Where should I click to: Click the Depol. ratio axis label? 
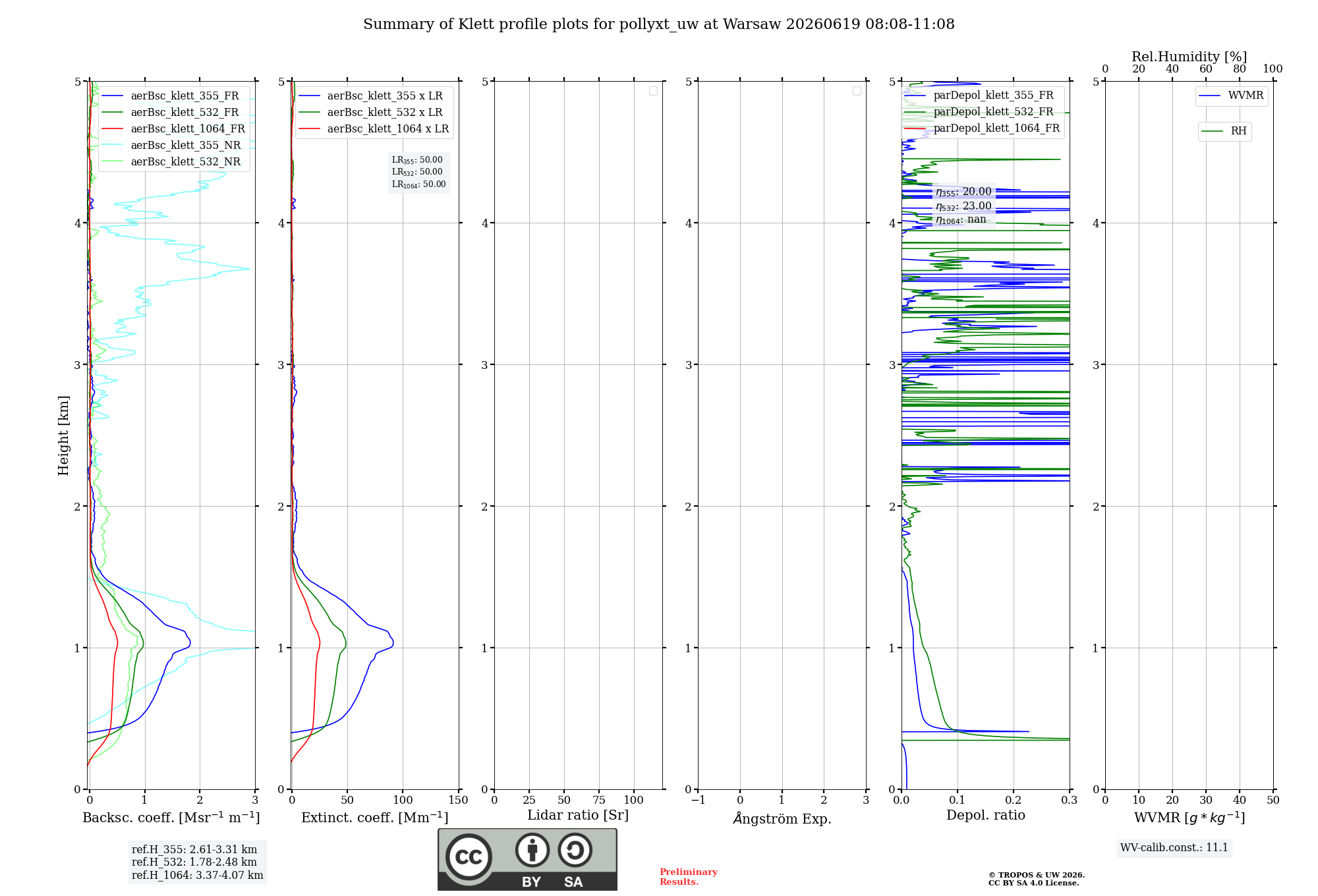986,815
